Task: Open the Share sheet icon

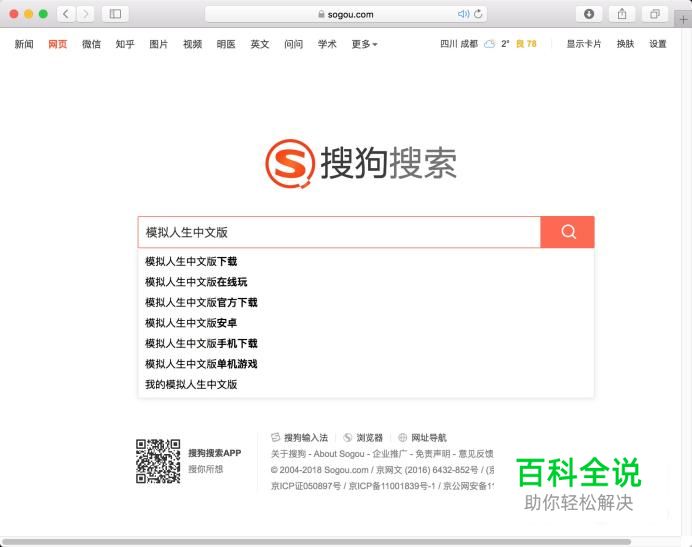Action: [622, 14]
